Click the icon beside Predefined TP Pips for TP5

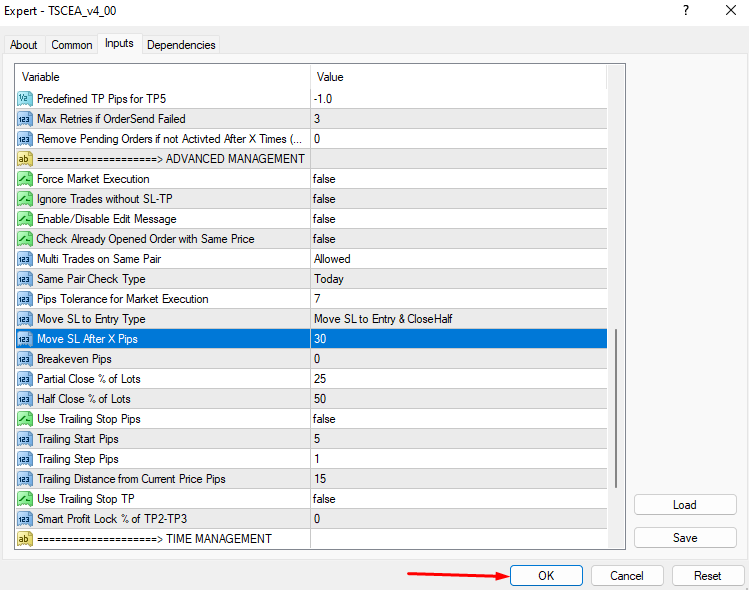point(25,99)
